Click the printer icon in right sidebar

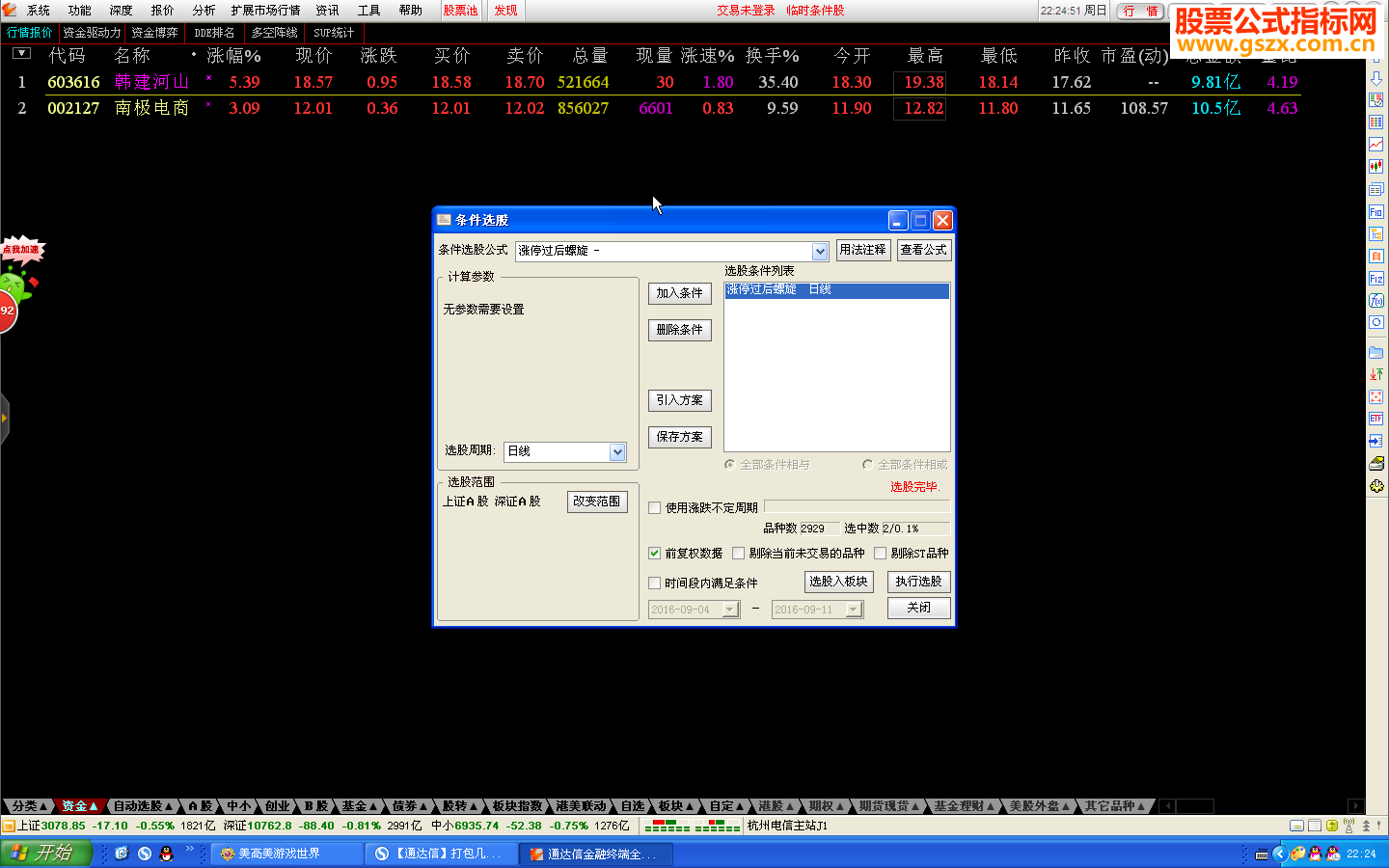point(1376,463)
